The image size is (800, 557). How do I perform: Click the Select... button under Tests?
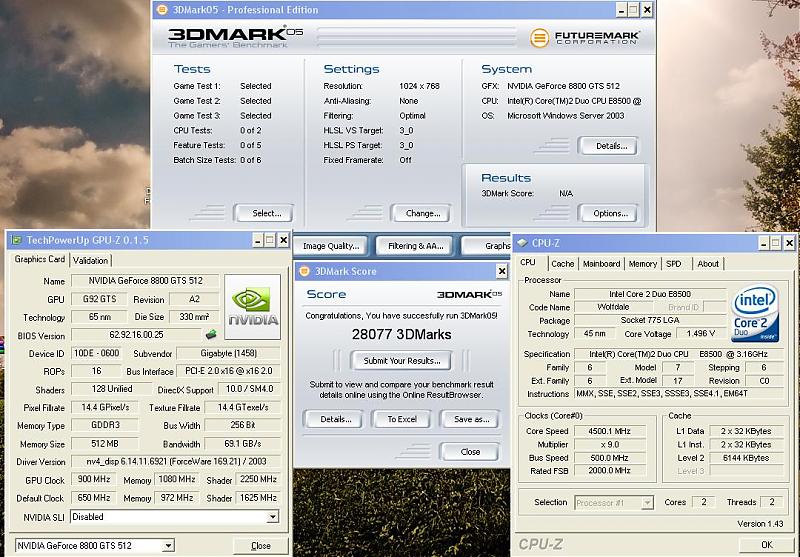coord(264,213)
